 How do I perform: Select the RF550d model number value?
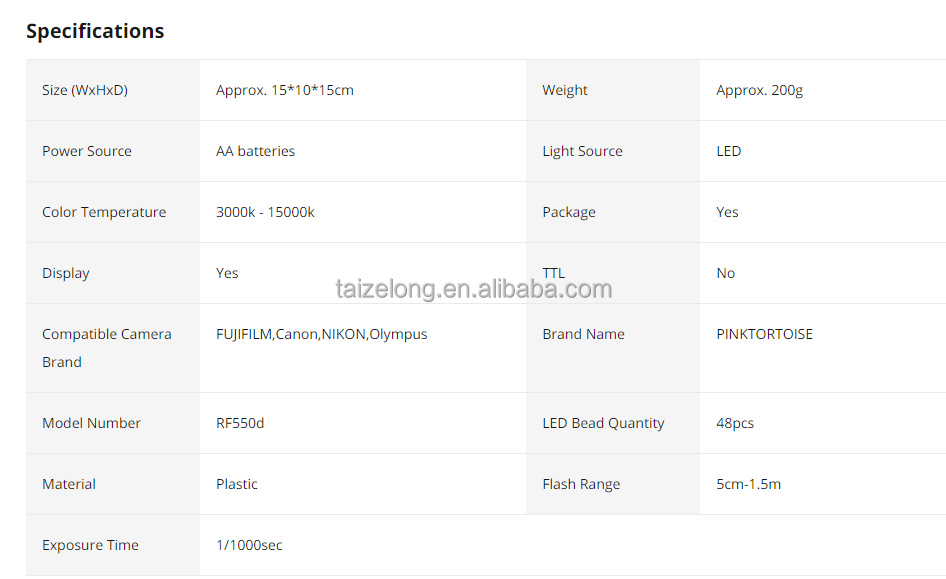240,423
